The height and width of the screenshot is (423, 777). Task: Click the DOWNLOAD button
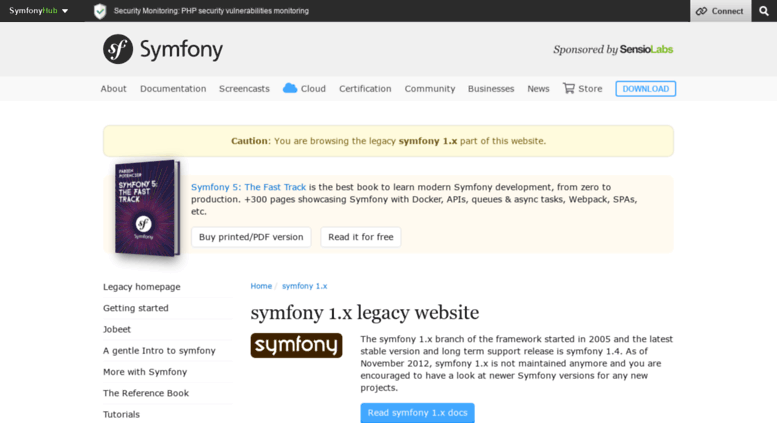click(646, 89)
